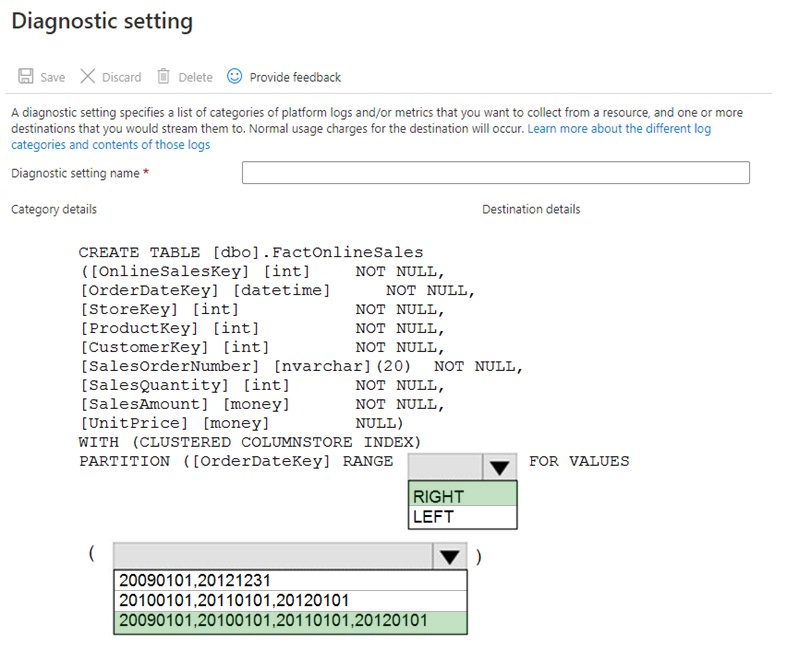Select option 20100101,20110101,20120101
This screenshot has height=664, width=787.
click(x=290, y=601)
